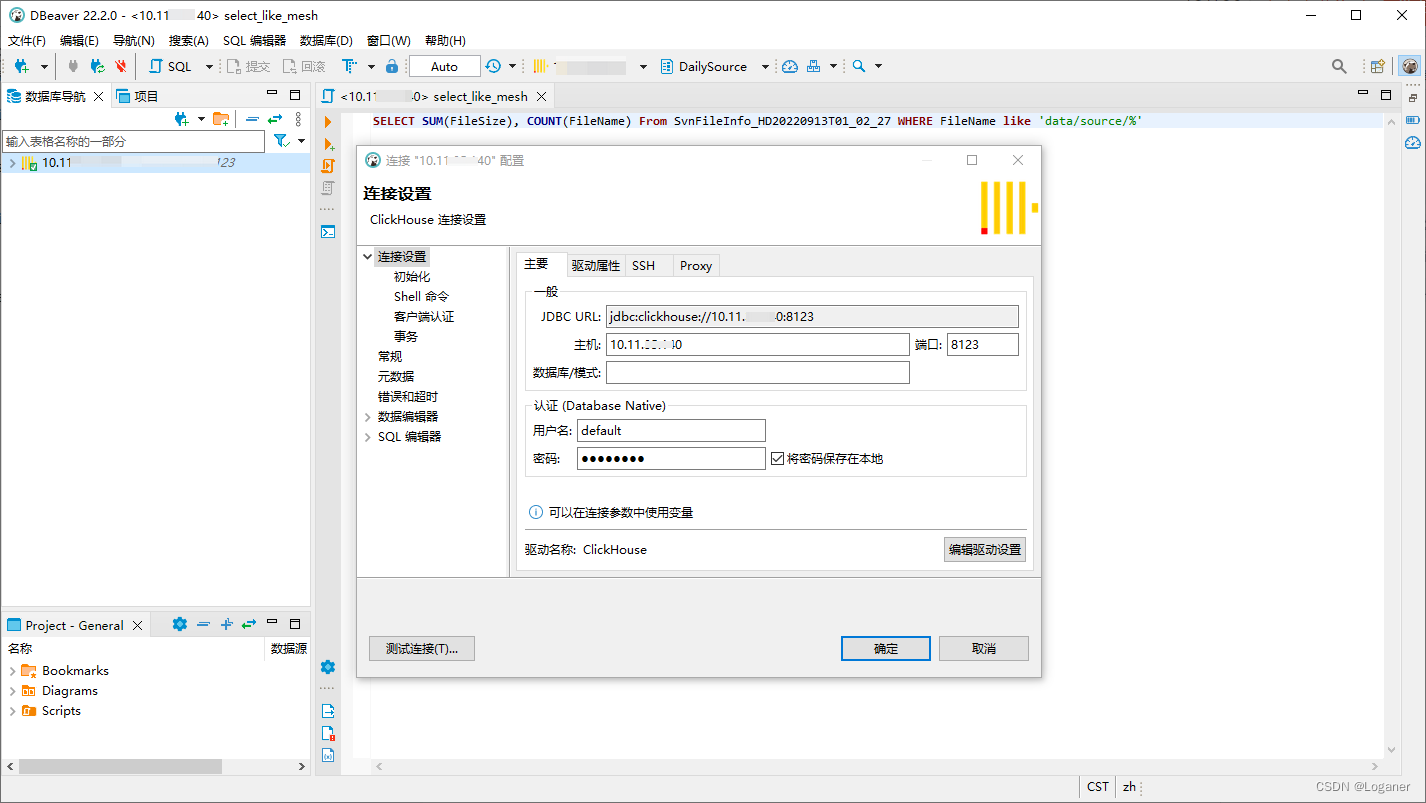The height and width of the screenshot is (803, 1426).
Task: Toggle the connection lock icon in the toolbar
Action: click(392, 66)
